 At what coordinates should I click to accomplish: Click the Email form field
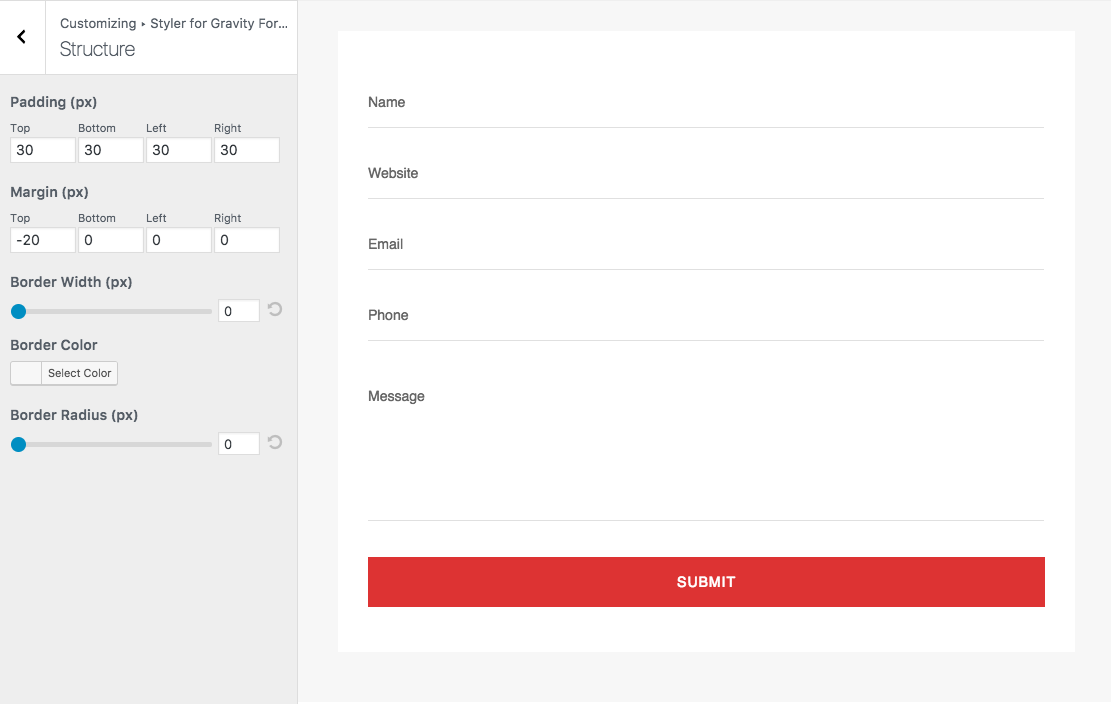pyautogui.click(x=706, y=244)
